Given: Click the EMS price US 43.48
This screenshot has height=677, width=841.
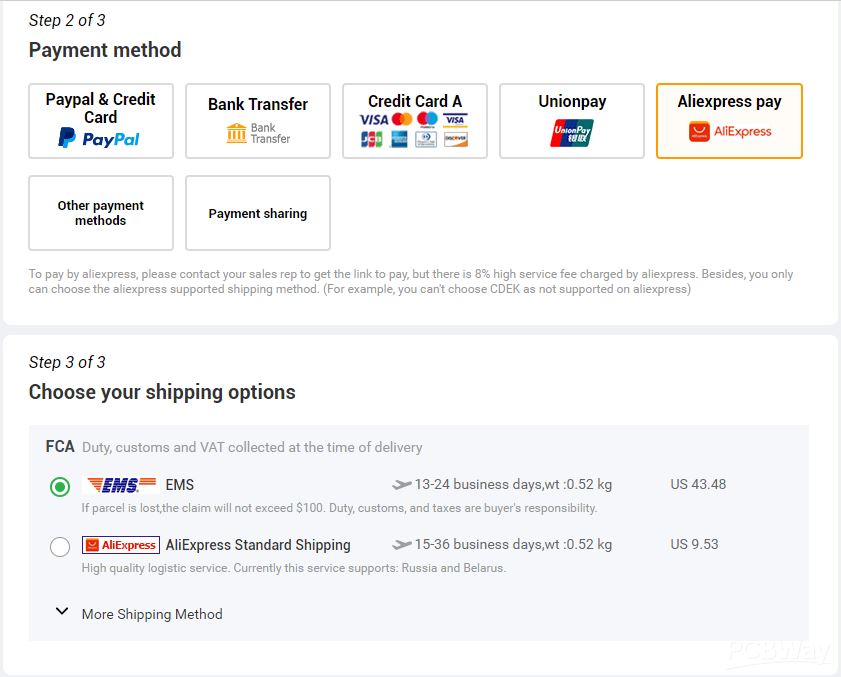Looking at the screenshot, I should click(698, 484).
